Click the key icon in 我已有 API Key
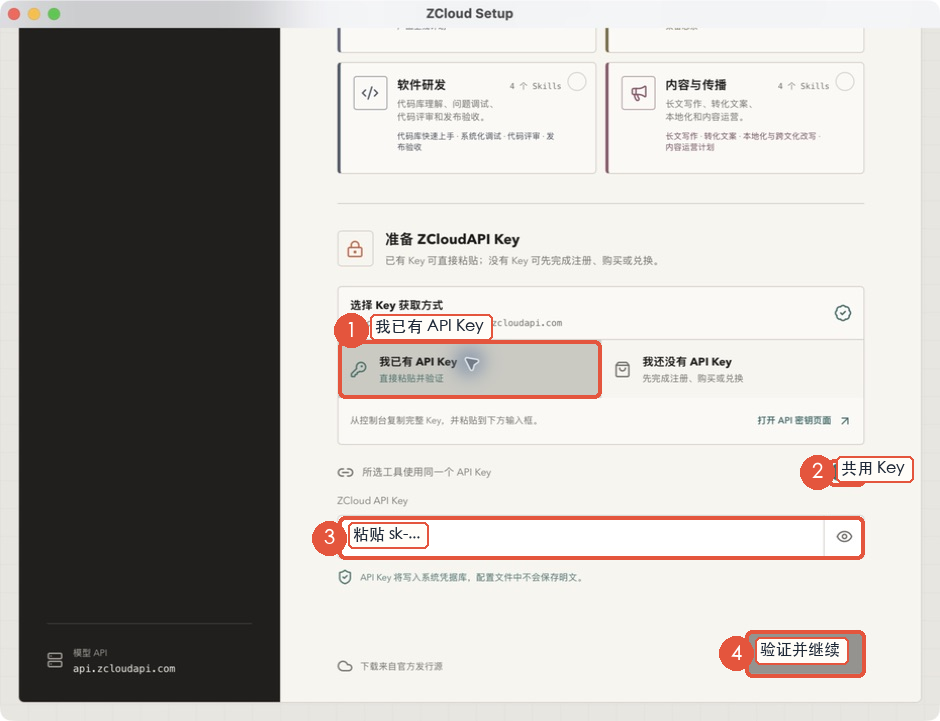 [x=359, y=369]
